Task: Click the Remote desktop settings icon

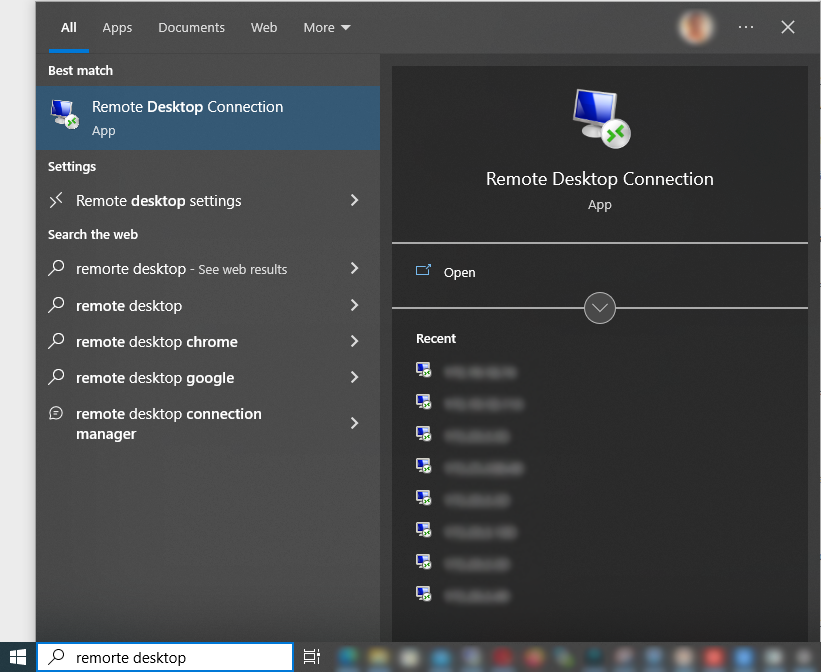Action: [x=56, y=200]
